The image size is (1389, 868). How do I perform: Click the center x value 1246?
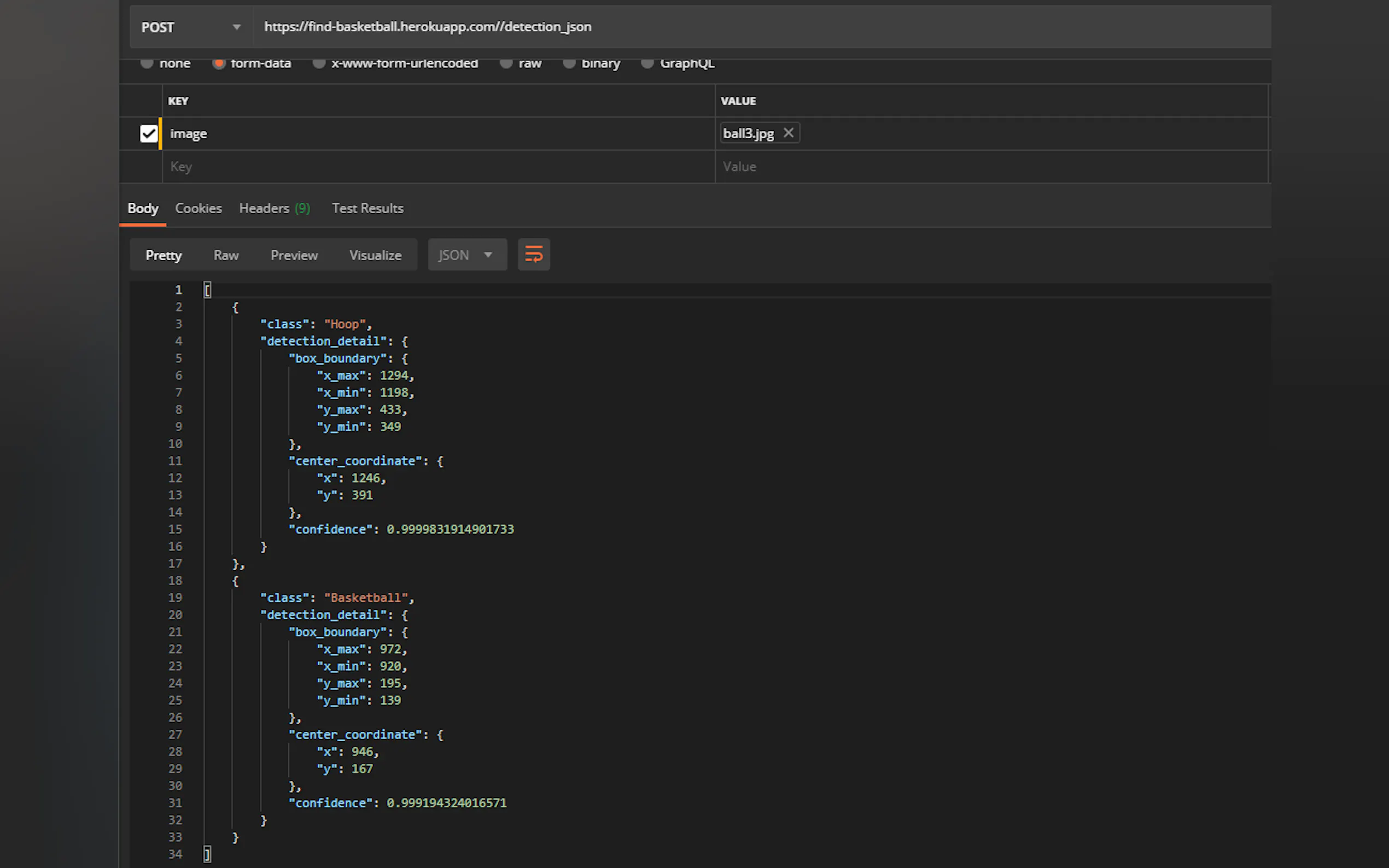pos(366,478)
